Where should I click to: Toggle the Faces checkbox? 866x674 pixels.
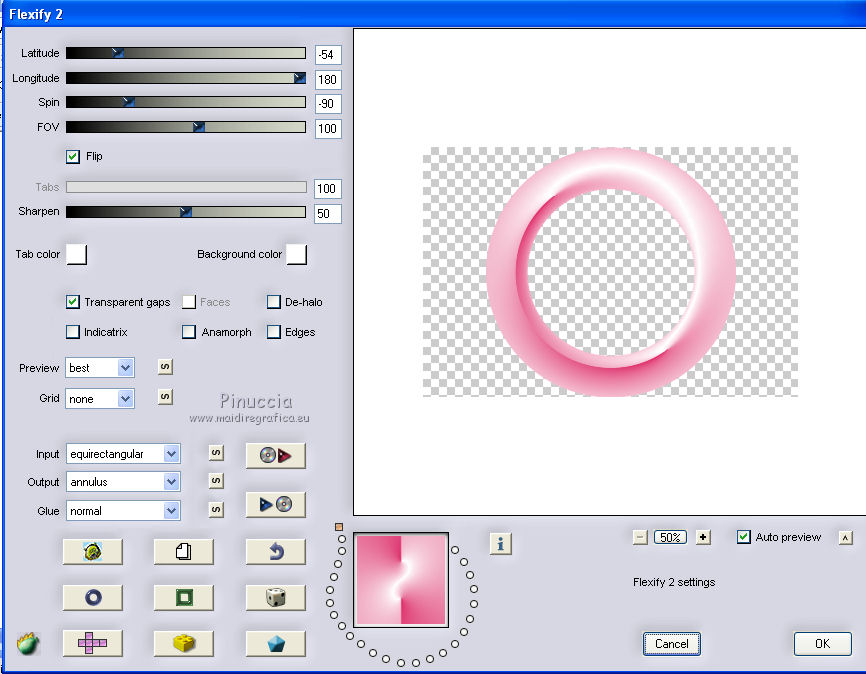click(189, 302)
